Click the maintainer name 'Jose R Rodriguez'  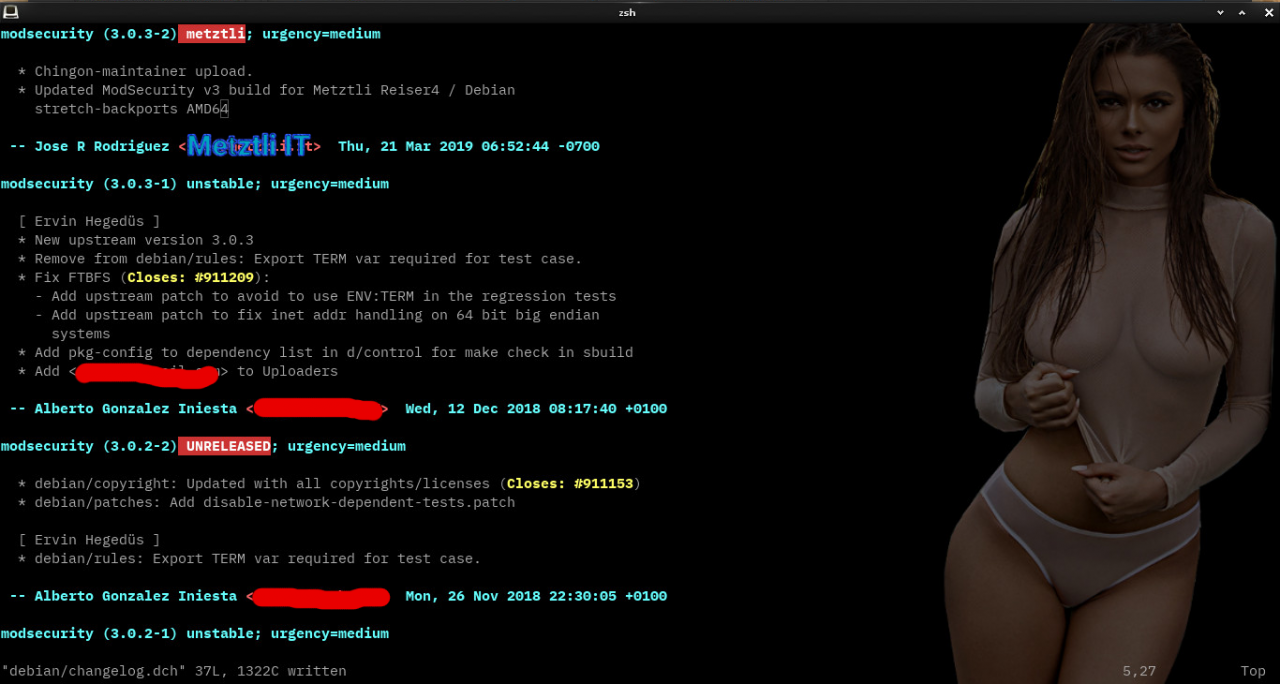tap(102, 146)
